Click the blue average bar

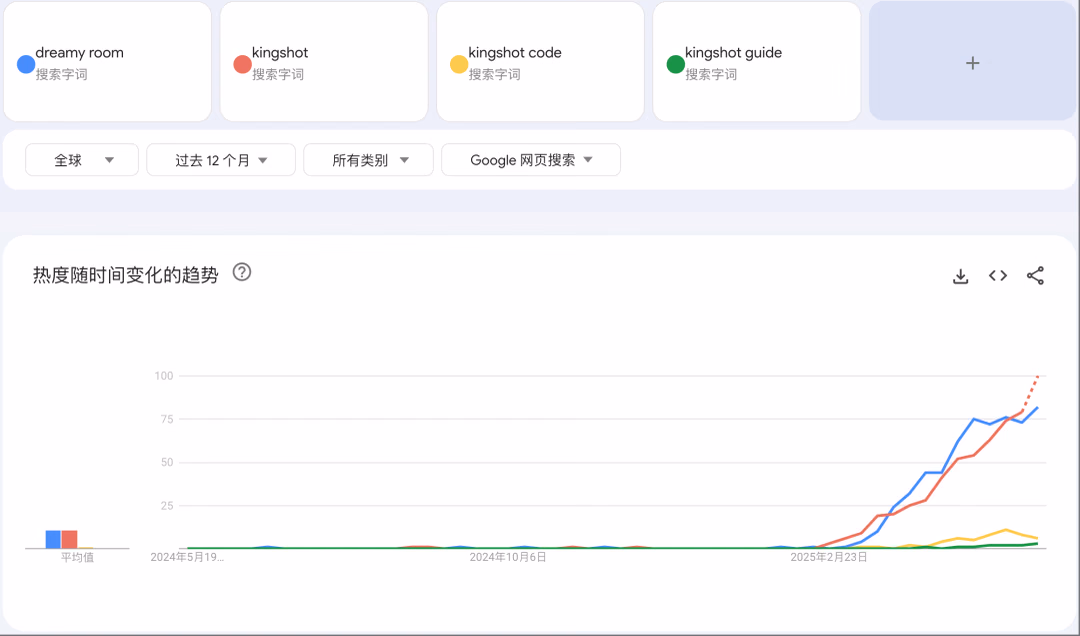click(x=53, y=540)
